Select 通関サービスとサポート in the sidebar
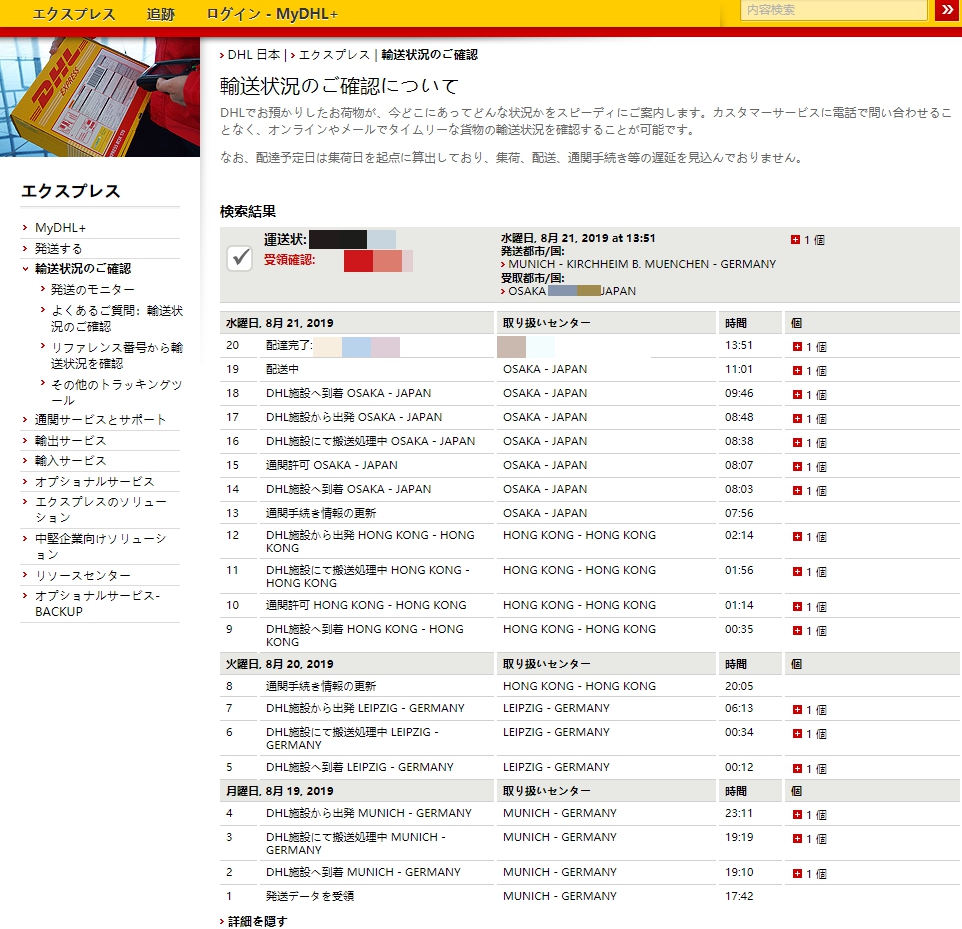 point(100,420)
